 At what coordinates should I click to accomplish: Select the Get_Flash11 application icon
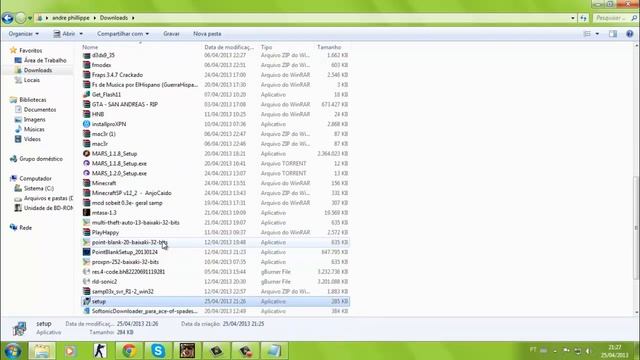(87, 94)
